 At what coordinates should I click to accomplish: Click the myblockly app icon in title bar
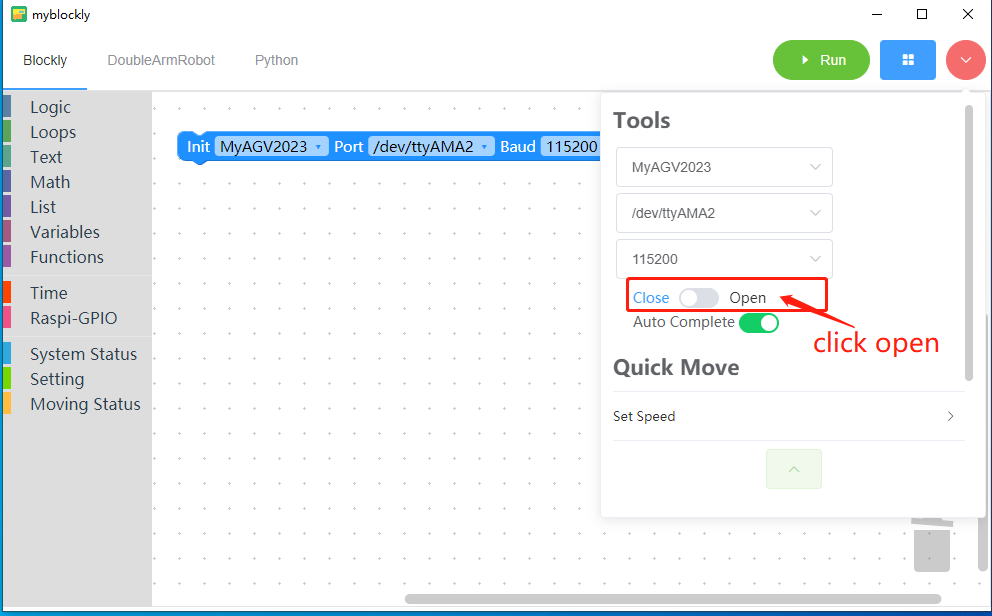19,14
